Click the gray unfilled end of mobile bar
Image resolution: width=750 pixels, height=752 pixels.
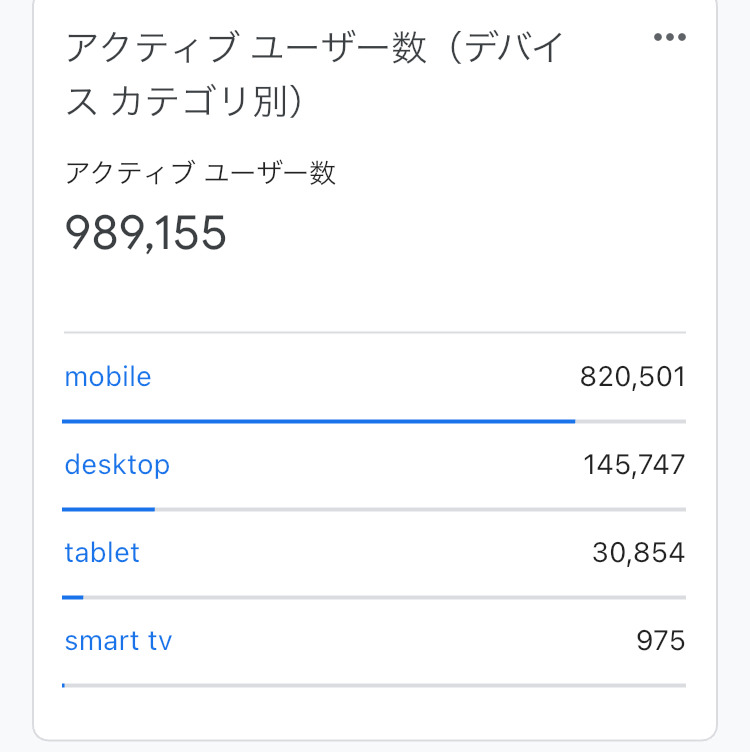point(630,421)
